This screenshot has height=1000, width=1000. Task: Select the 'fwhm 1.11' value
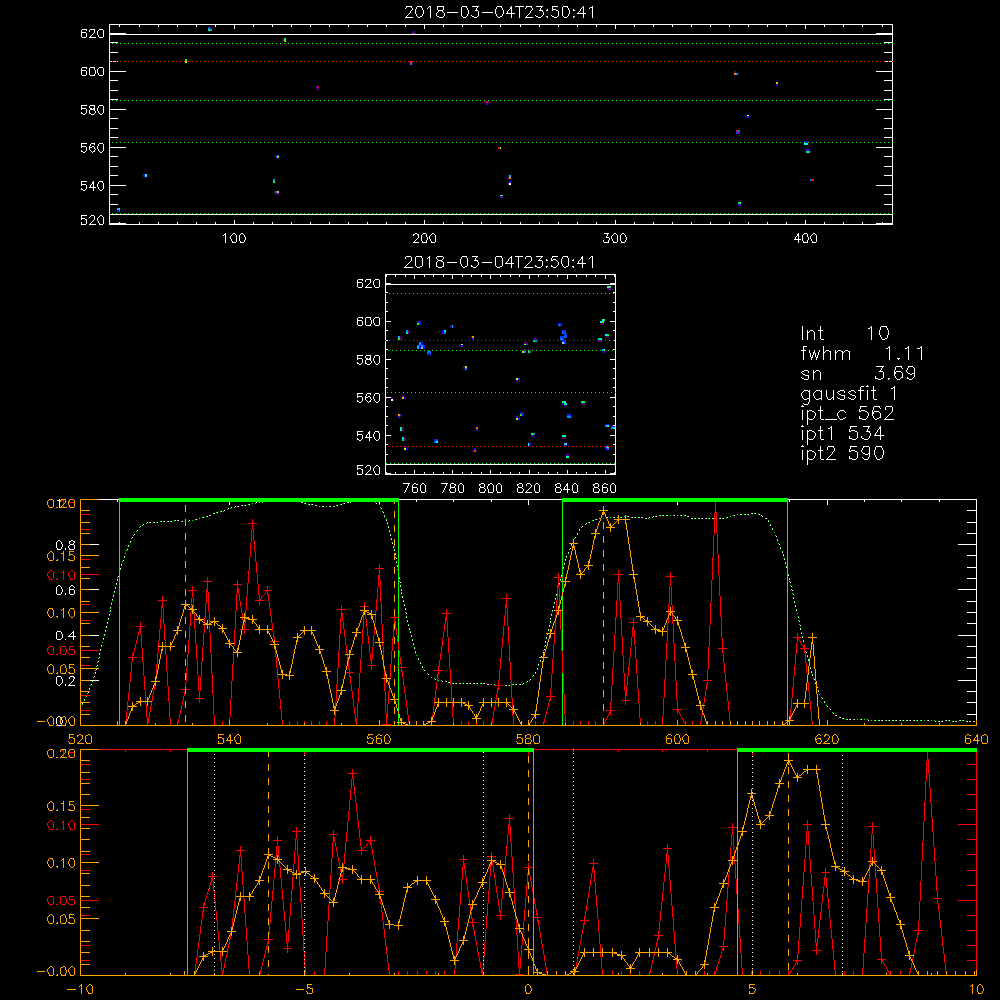coord(862,353)
